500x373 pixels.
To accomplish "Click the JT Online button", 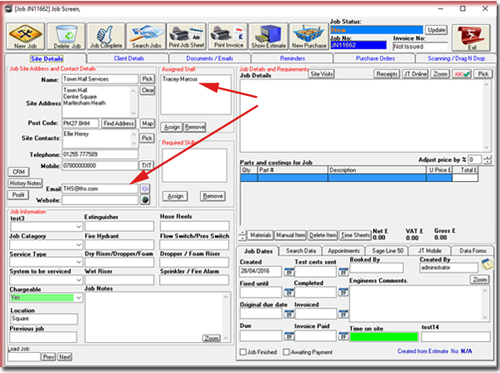I will [415, 74].
